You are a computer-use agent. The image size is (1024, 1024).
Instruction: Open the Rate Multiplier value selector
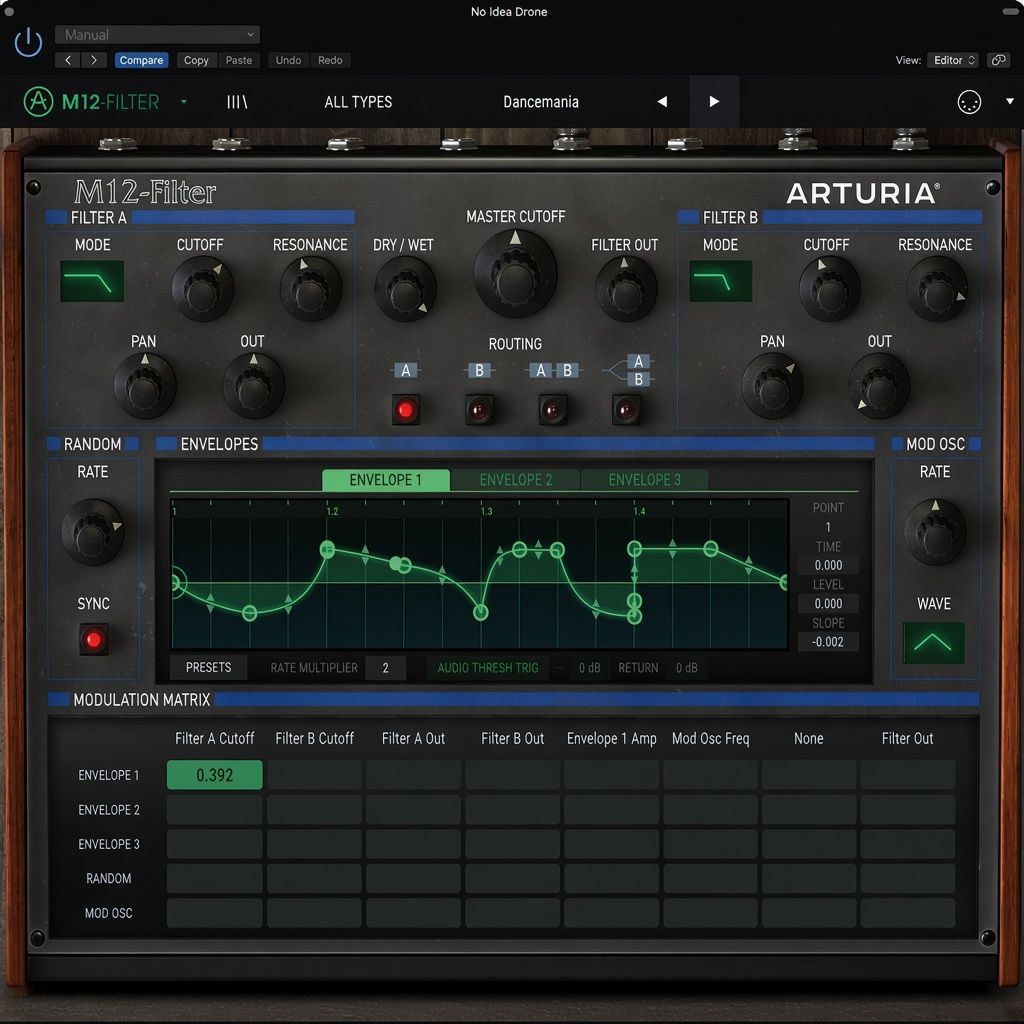tap(385, 668)
